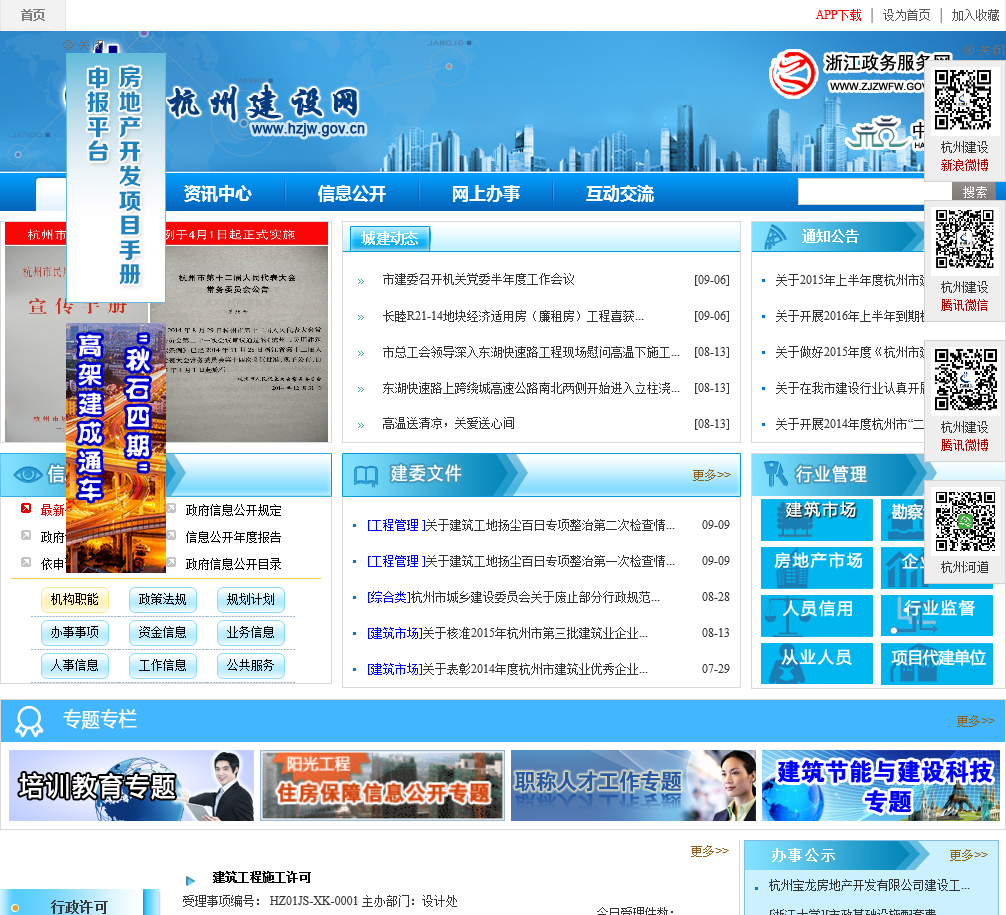Open 行业监督 tile
This screenshot has width=1006, height=915.
(937, 615)
